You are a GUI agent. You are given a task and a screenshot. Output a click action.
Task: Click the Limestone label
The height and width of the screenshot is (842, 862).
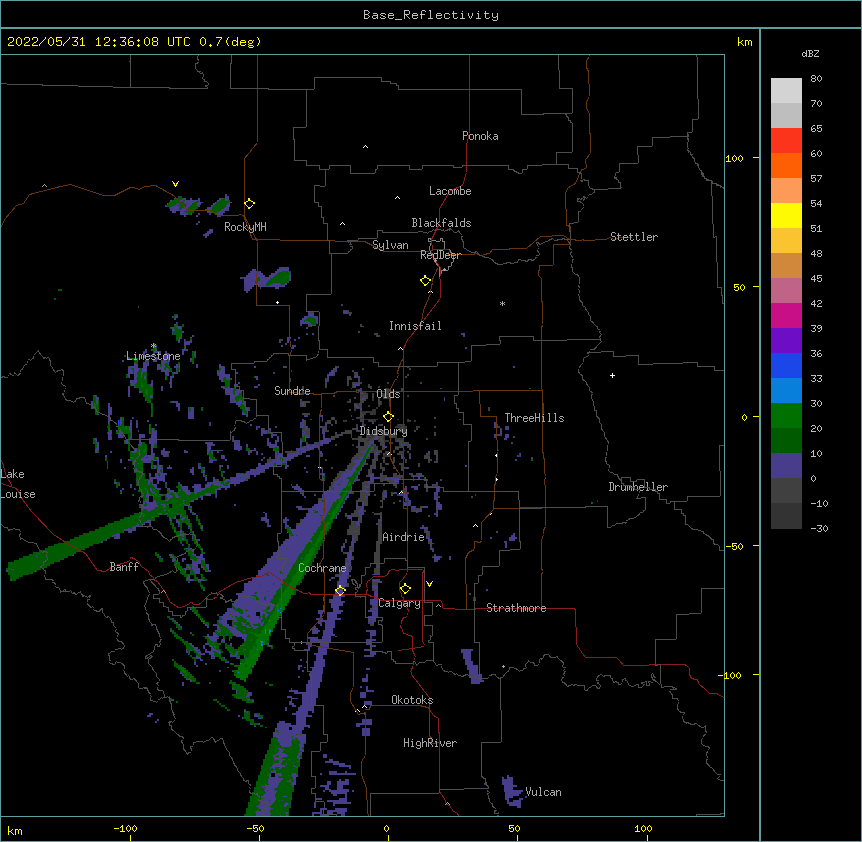153,356
